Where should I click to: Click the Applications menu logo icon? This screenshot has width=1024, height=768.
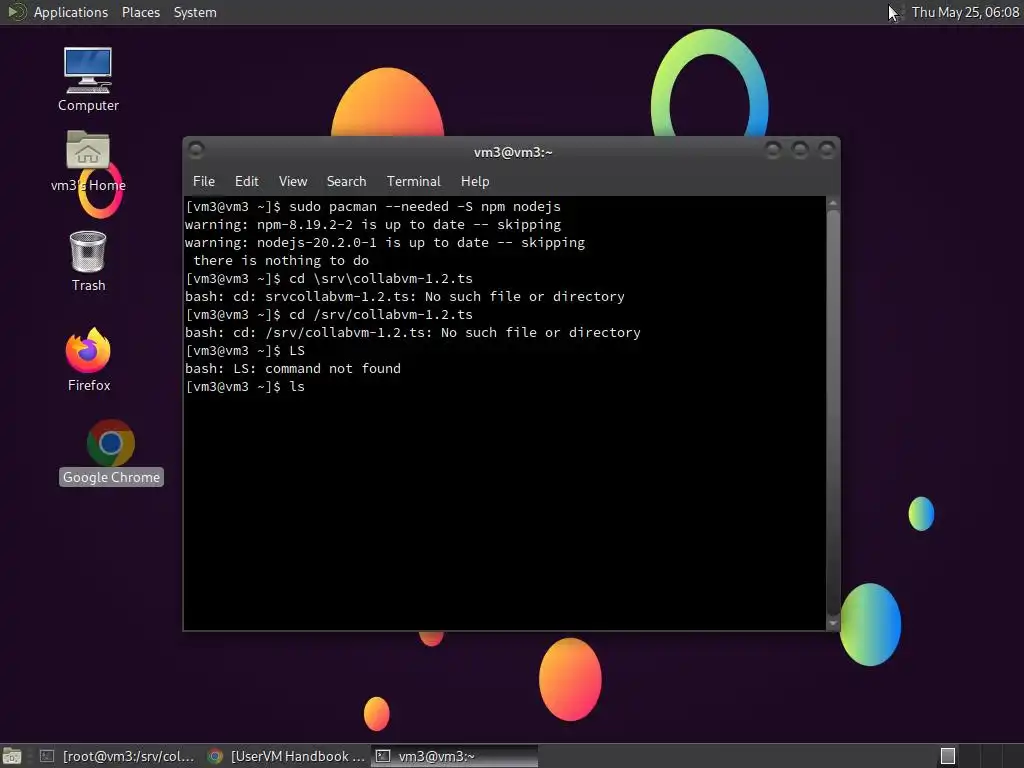click(x=16, y=12)
